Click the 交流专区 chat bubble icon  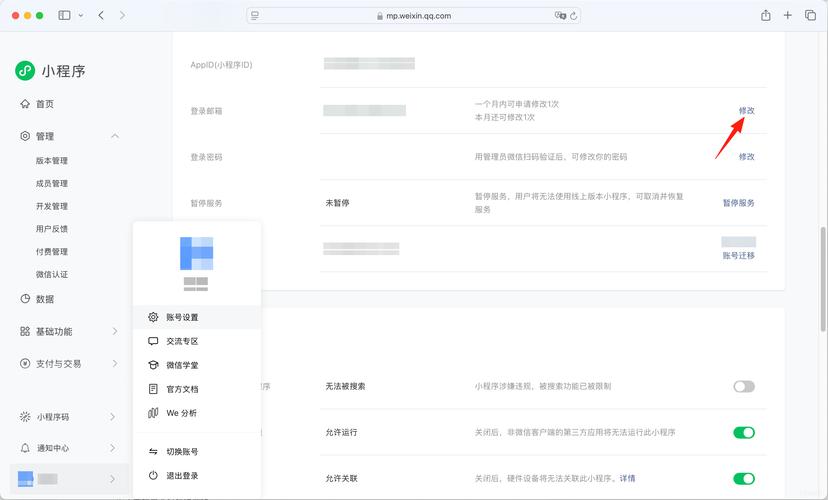pyautogui.click(x=153, y=341)
